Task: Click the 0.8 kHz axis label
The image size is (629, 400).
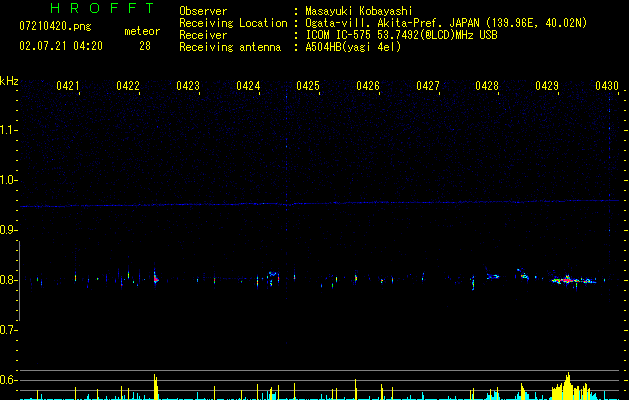Action: (x=8, y=280)
